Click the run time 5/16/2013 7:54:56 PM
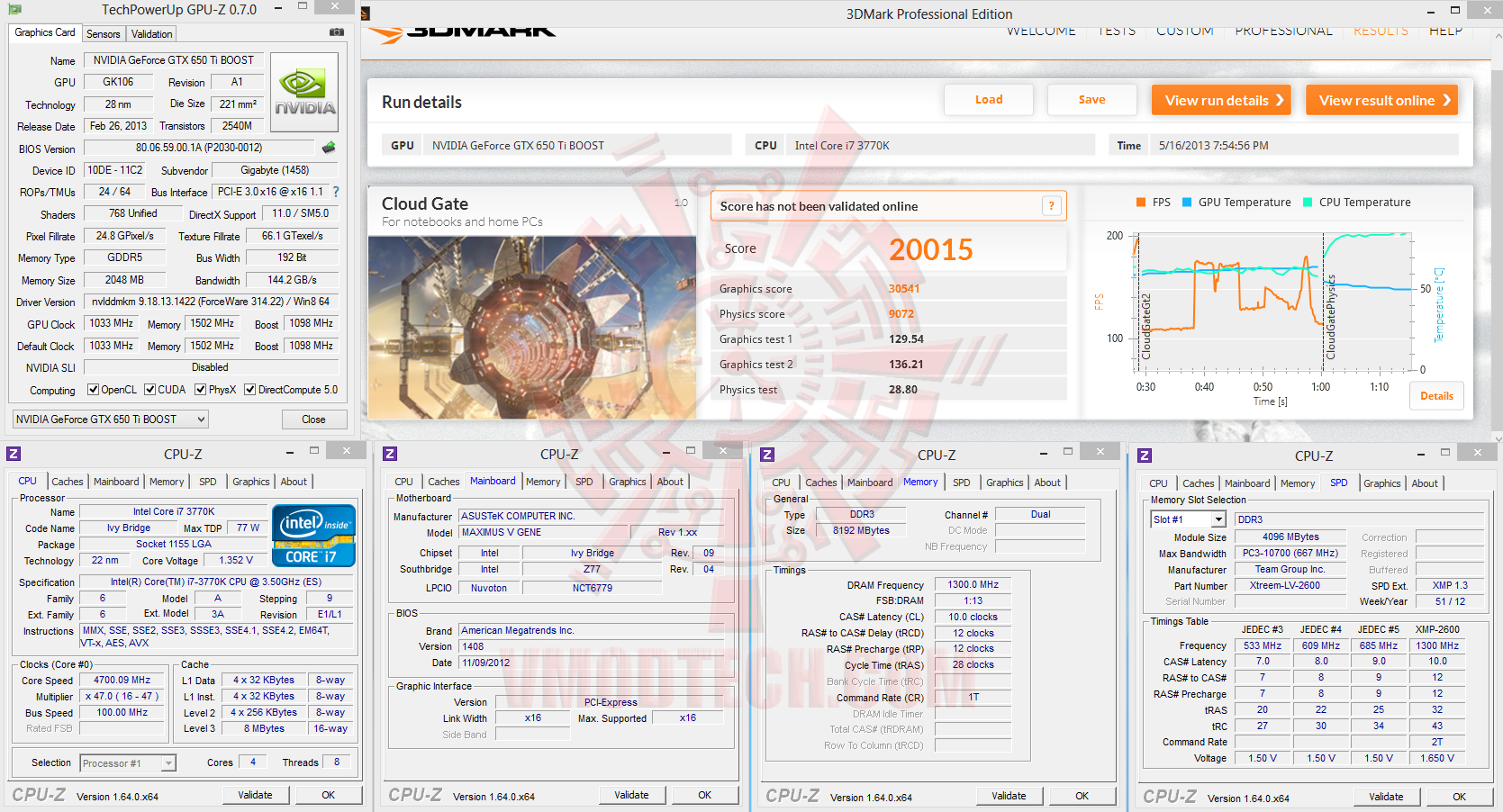Image resolution: width=1503 pixels, height=812 pixels. point(1214,145)
